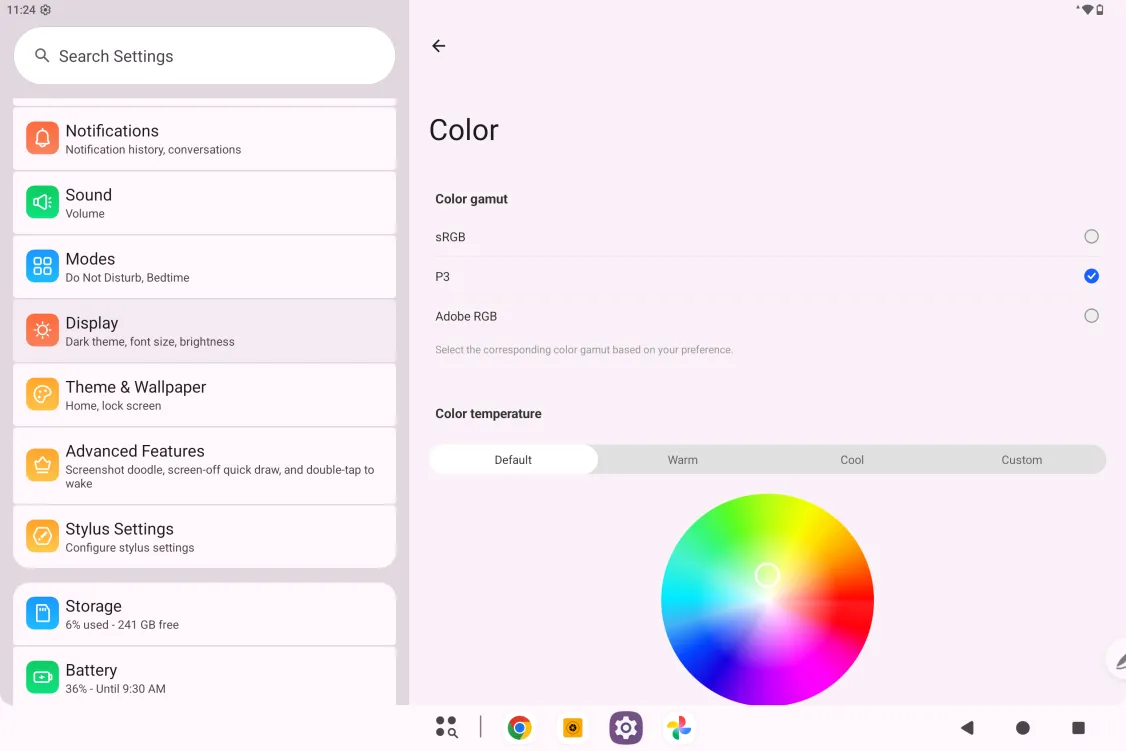Click the color wheel selector handle
The height and width of the screenshot is (751, 1126).
[x=767, y=574]
